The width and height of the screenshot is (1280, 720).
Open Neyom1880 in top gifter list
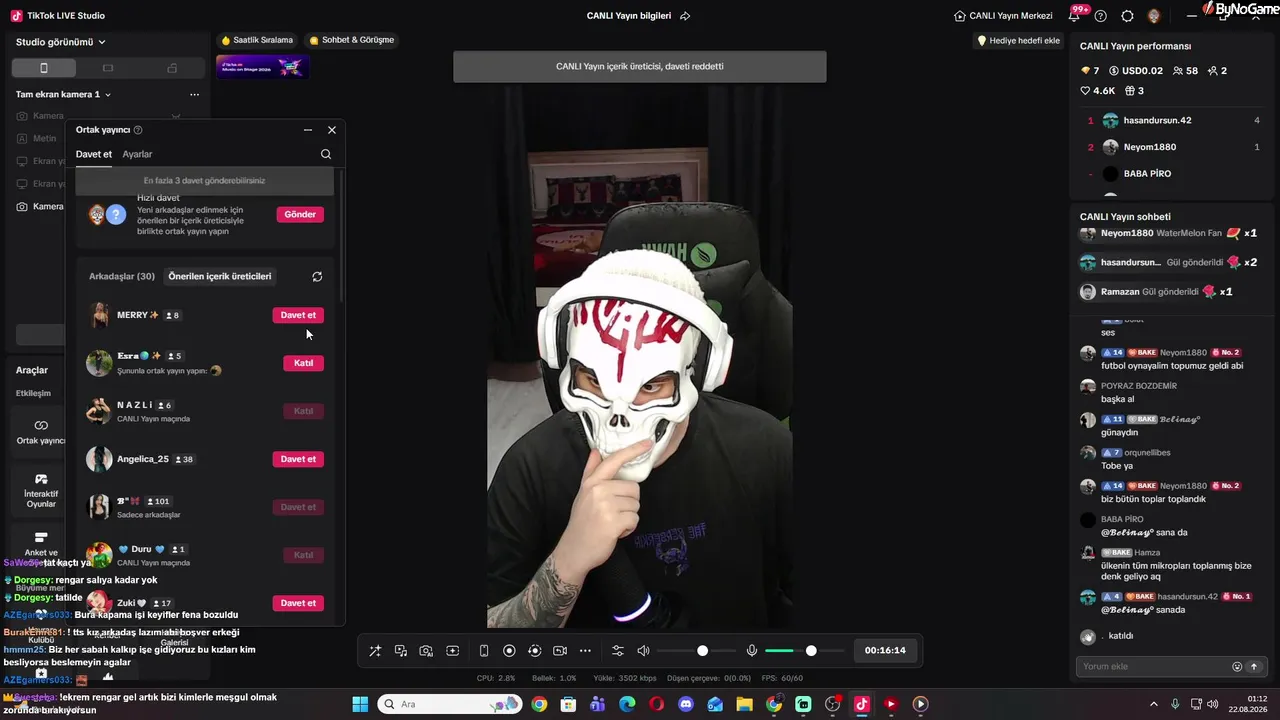point(1173,147)
